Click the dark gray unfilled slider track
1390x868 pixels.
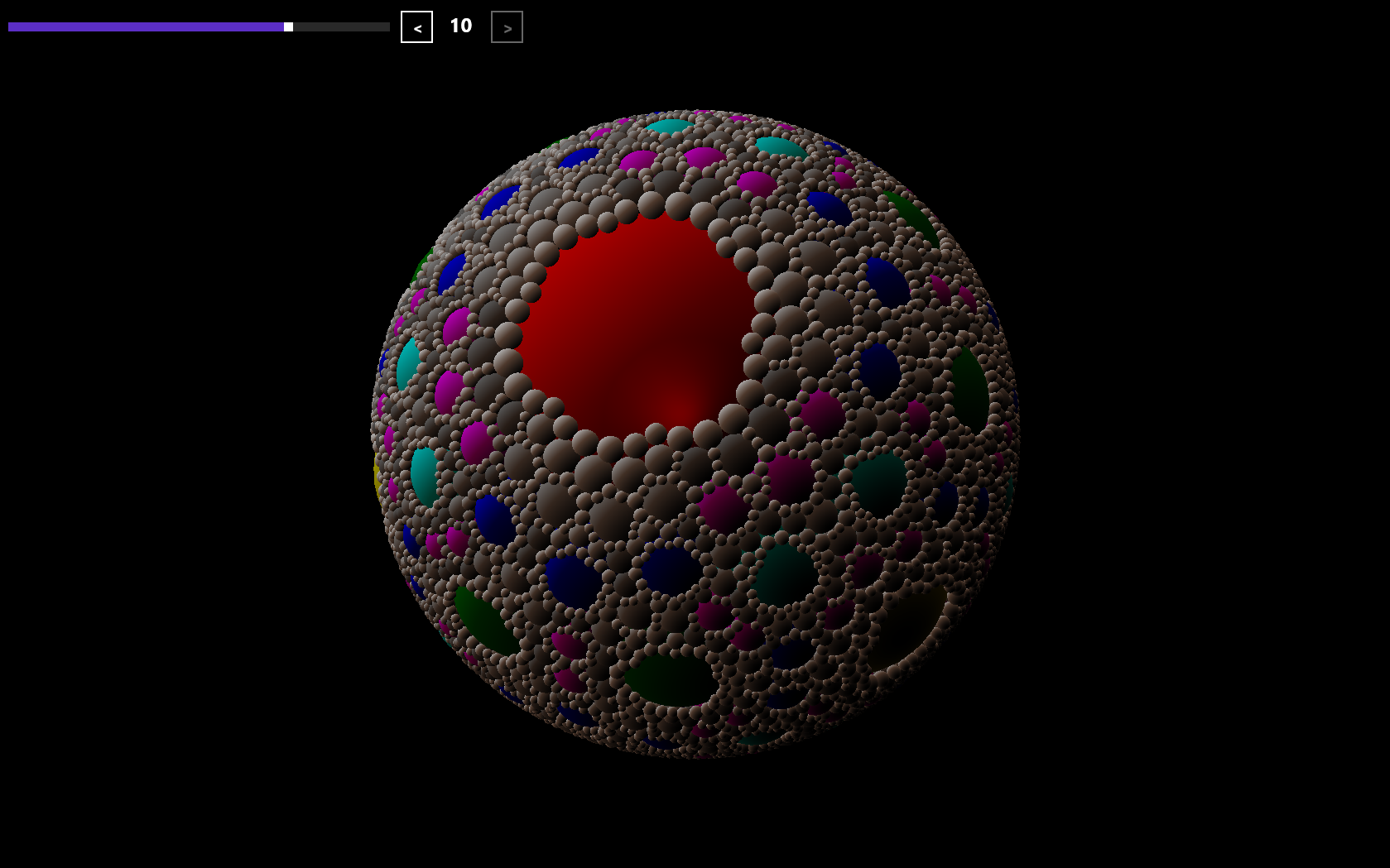point(341,27)
